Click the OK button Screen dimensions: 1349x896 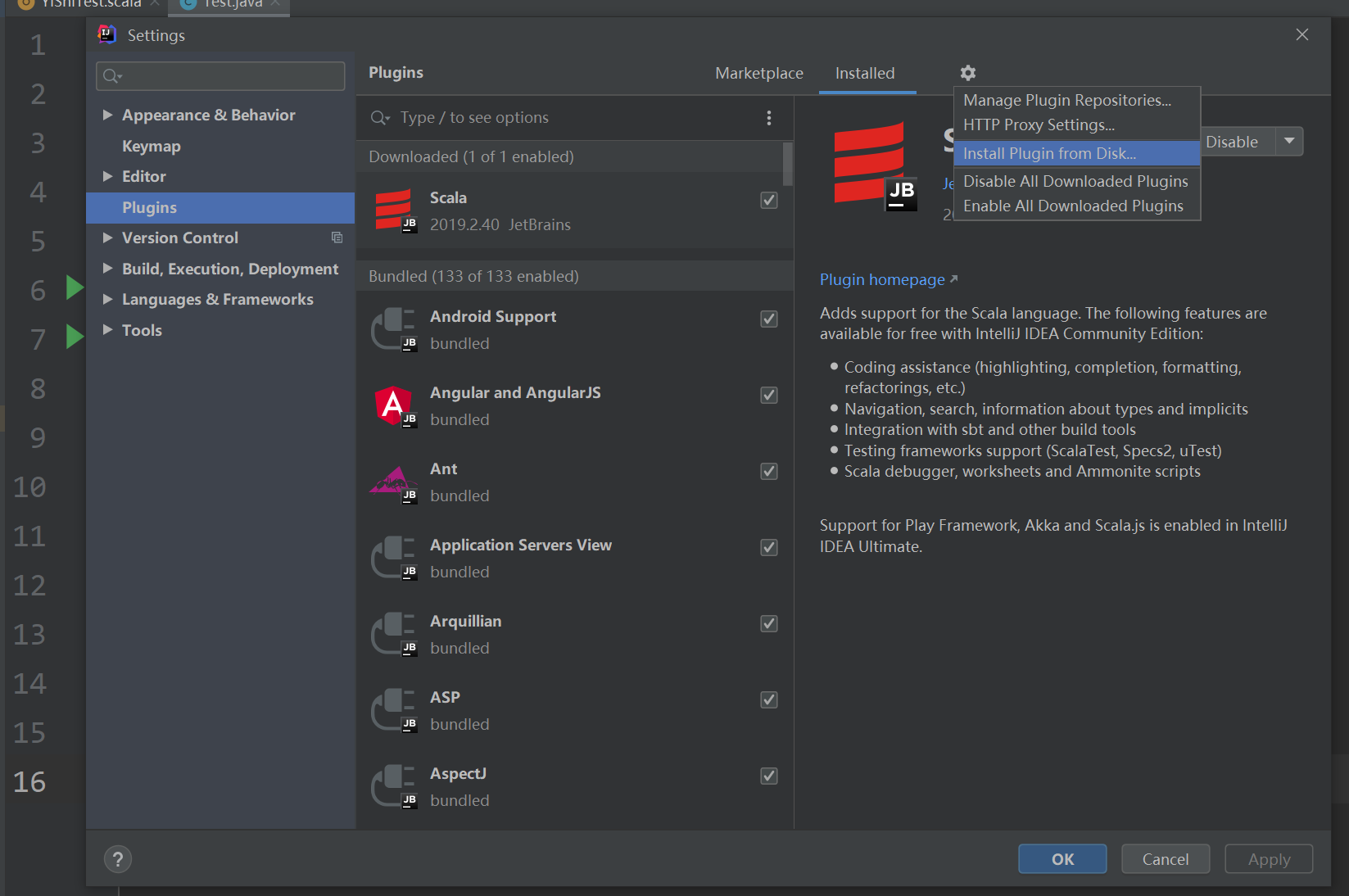click(1062, 859)
